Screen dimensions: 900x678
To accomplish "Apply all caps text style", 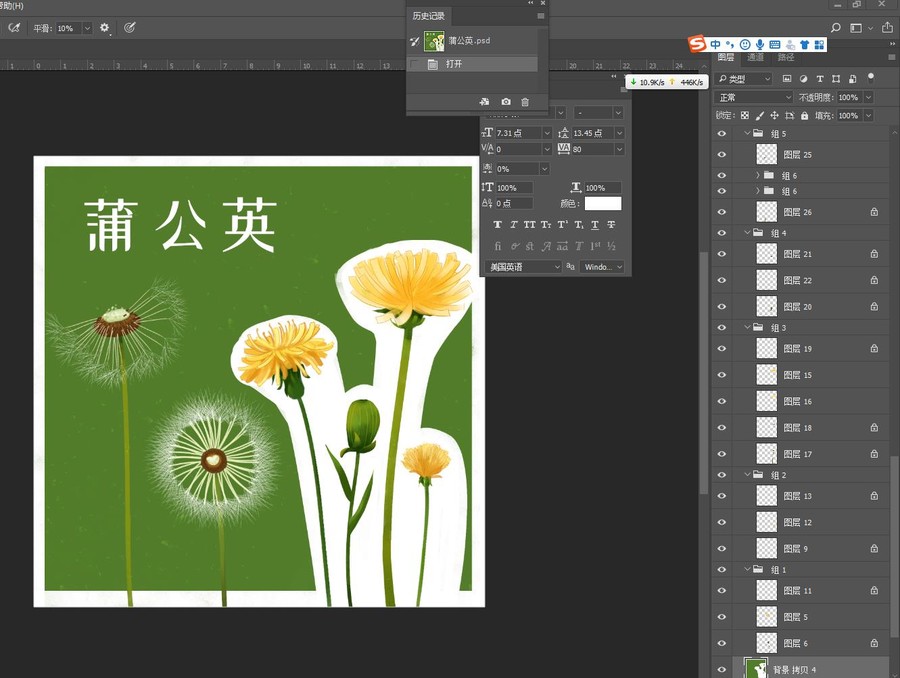I will click(x=529, y=224).
